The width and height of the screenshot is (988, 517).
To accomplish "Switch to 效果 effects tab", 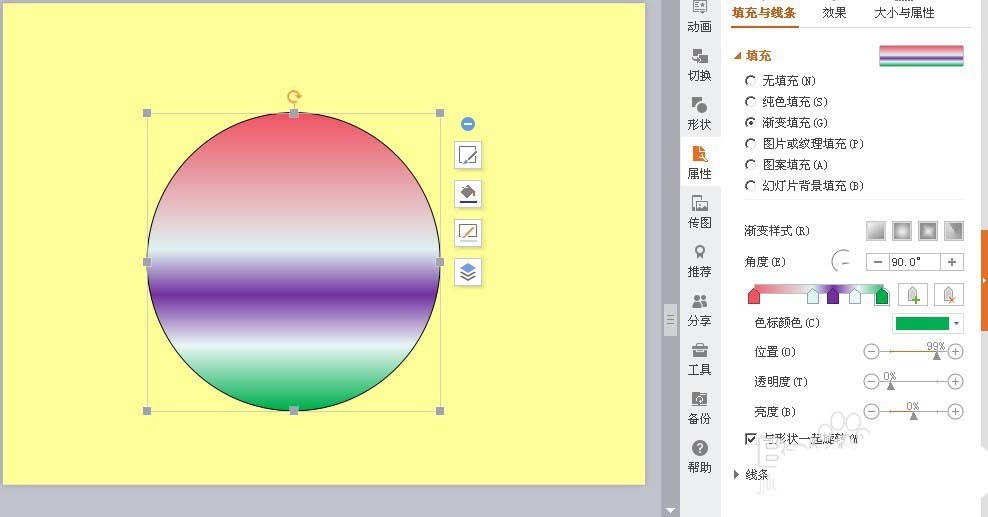I will [x=834, y=13].
